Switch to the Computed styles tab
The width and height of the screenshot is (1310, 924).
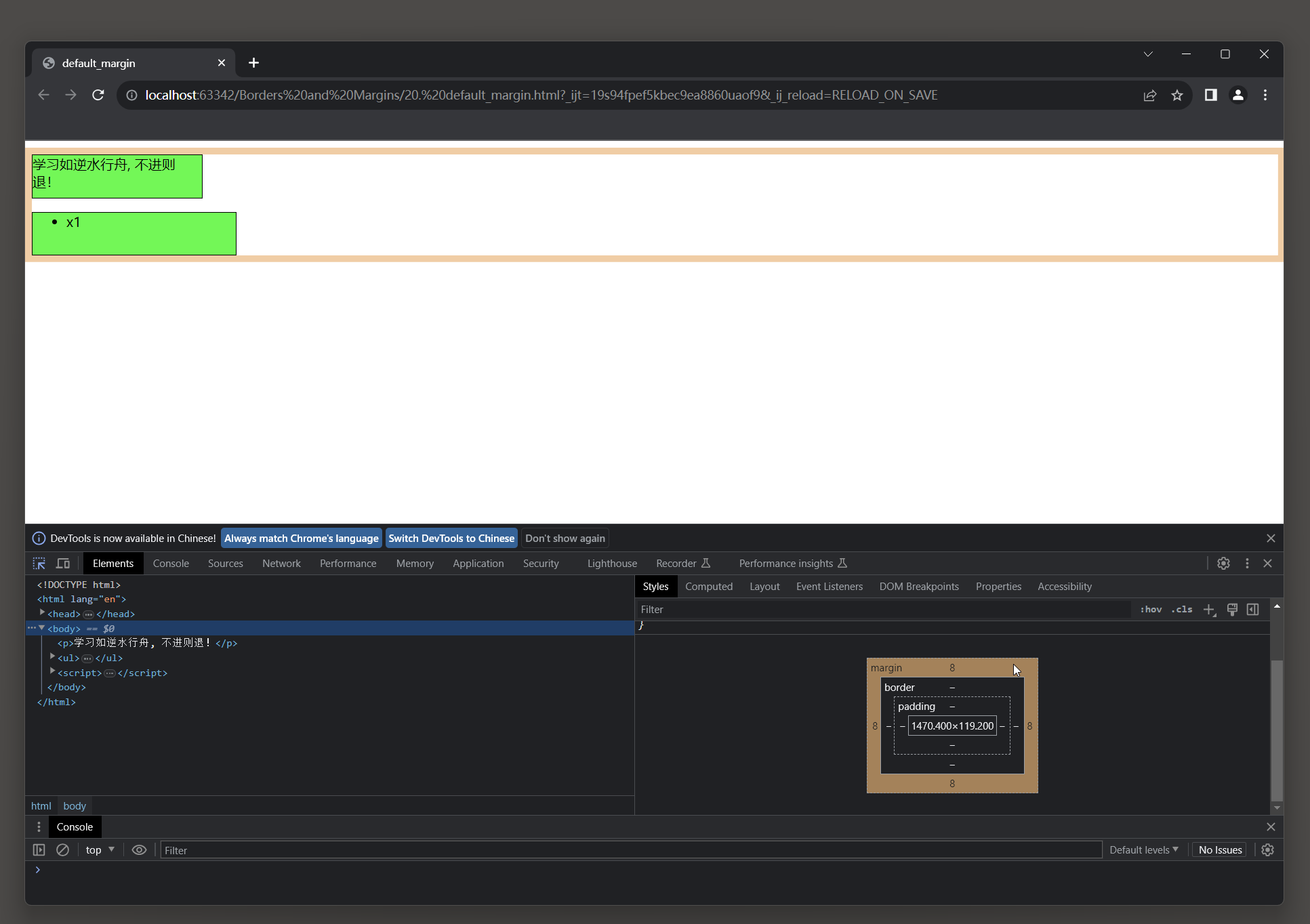click(x=709, y=587)
